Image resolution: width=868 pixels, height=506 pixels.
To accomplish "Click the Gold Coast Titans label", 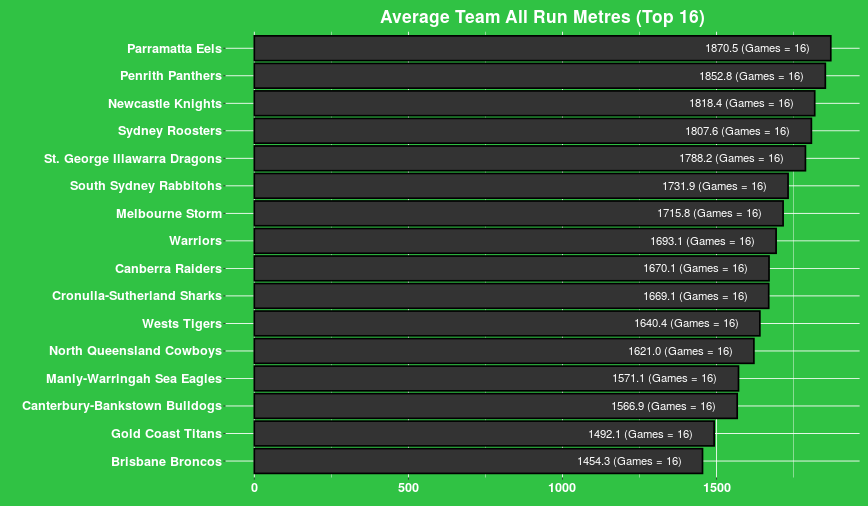I will point(166,433).
